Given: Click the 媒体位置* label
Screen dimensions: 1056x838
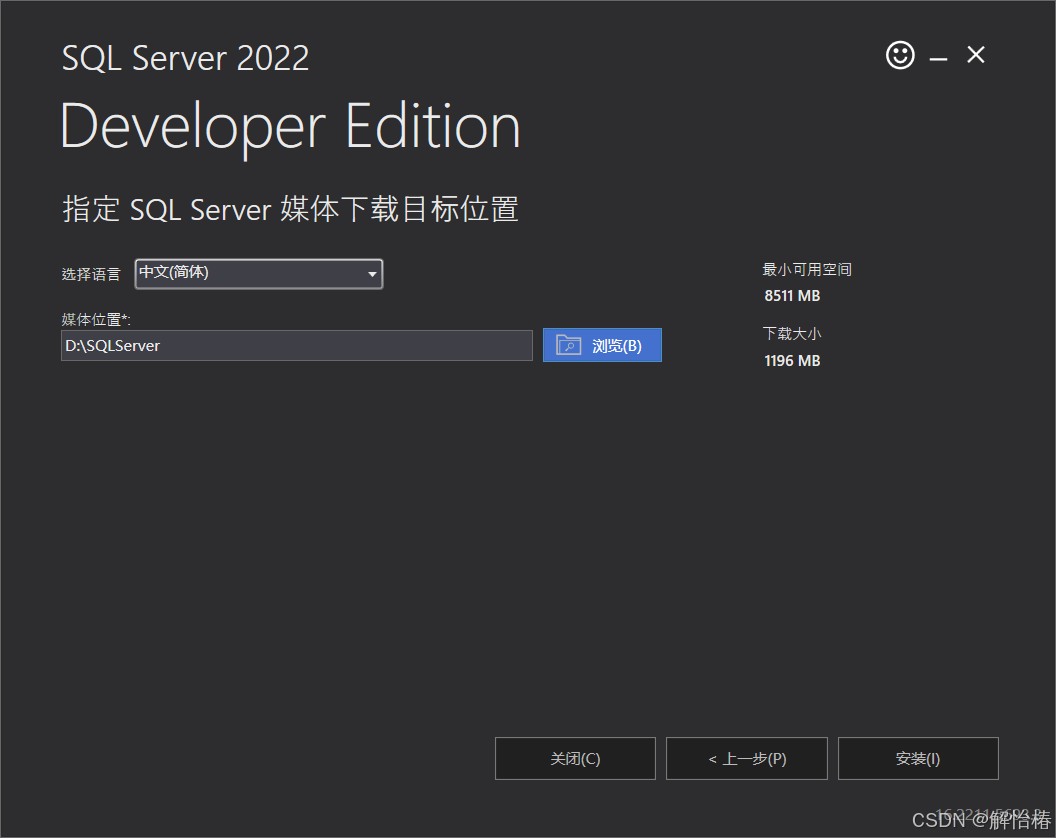Looking at the screenshot, I should click(x=96, y=319).
